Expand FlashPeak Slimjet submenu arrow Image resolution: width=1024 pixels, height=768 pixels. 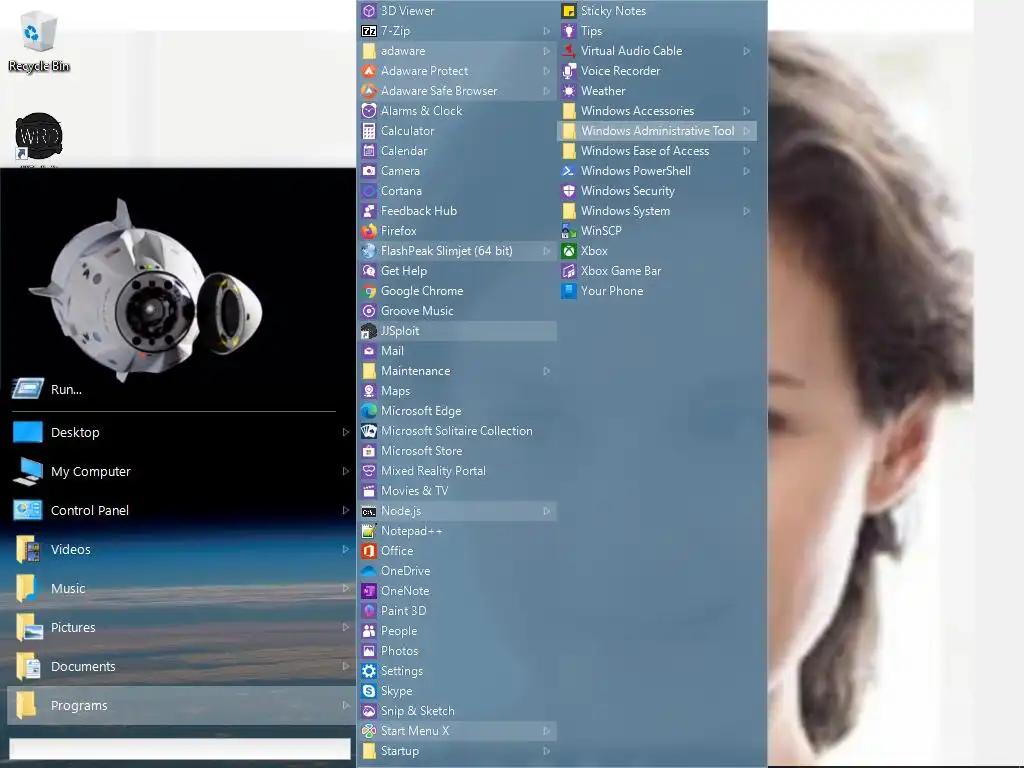click(547, 251)
